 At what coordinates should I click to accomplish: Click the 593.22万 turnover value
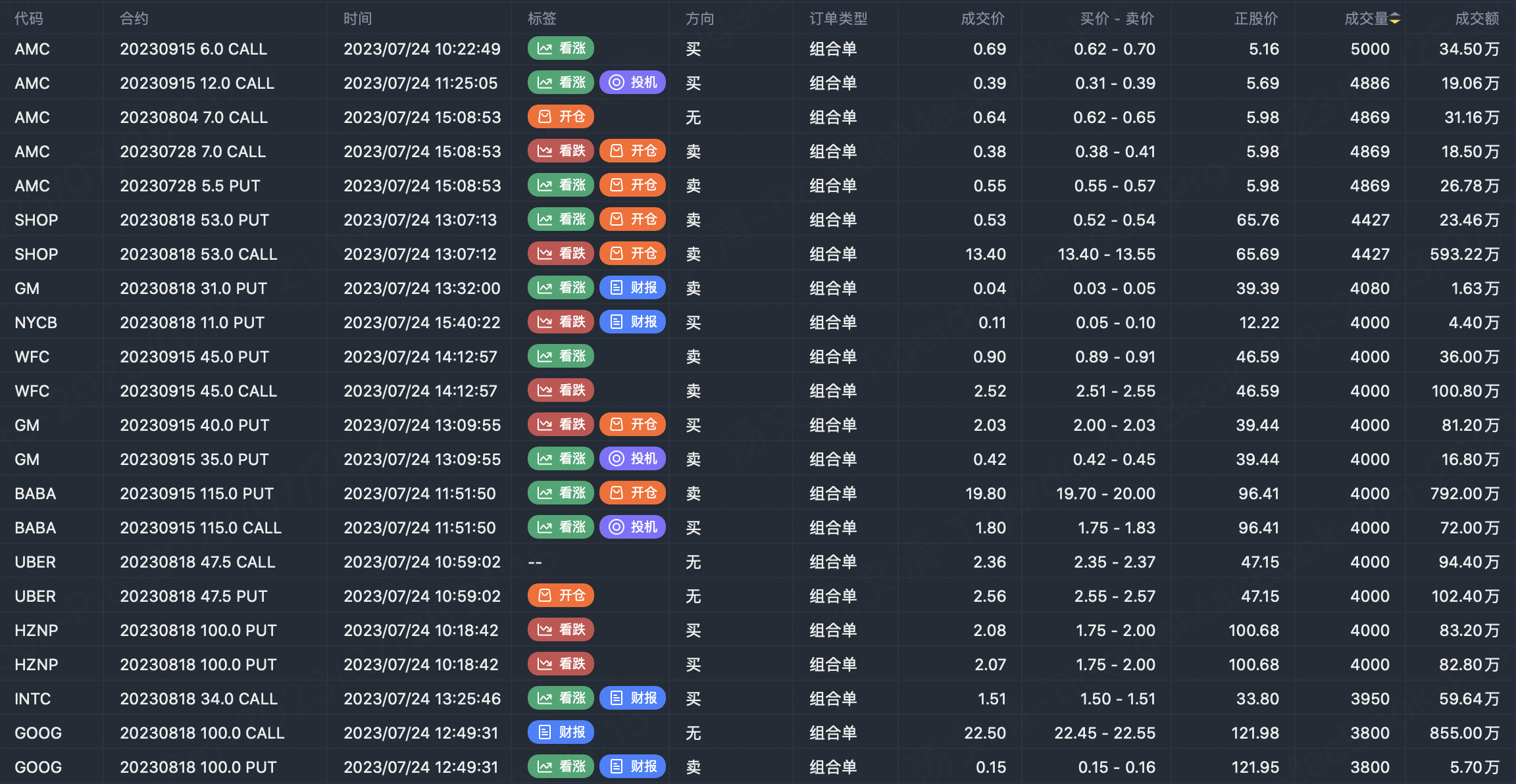[x=1465, y=254]
